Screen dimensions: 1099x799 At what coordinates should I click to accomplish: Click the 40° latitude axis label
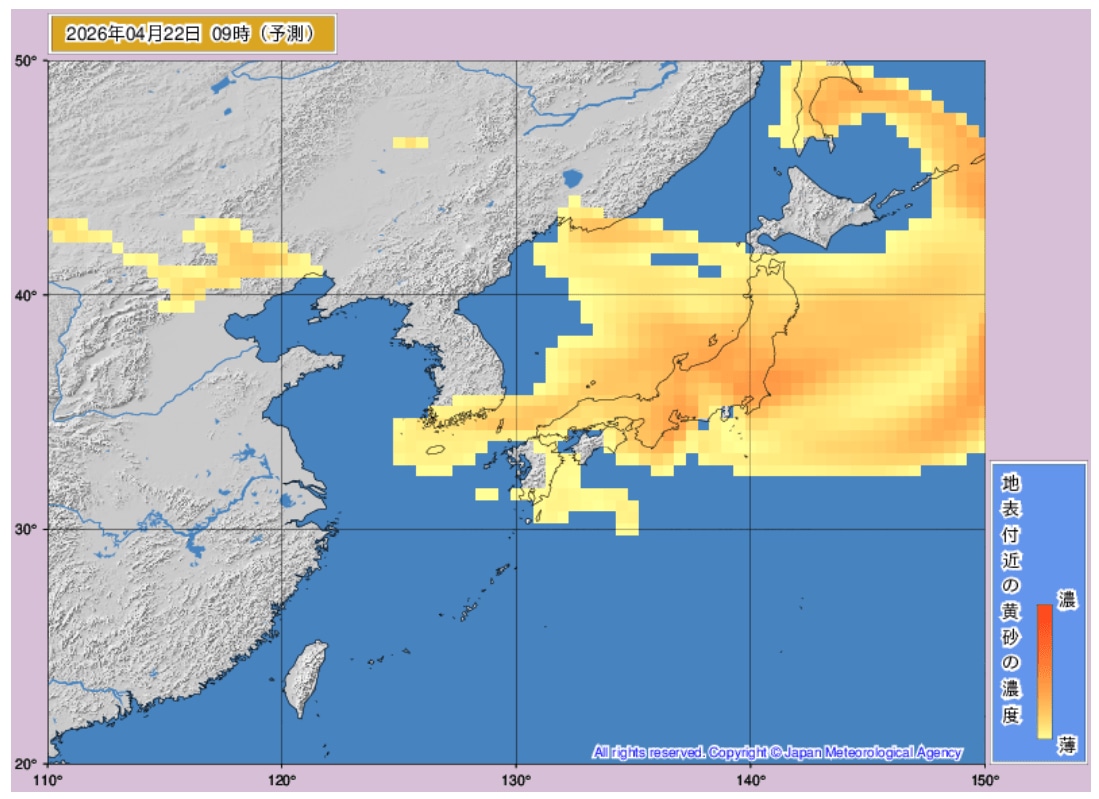pos(25,295)
